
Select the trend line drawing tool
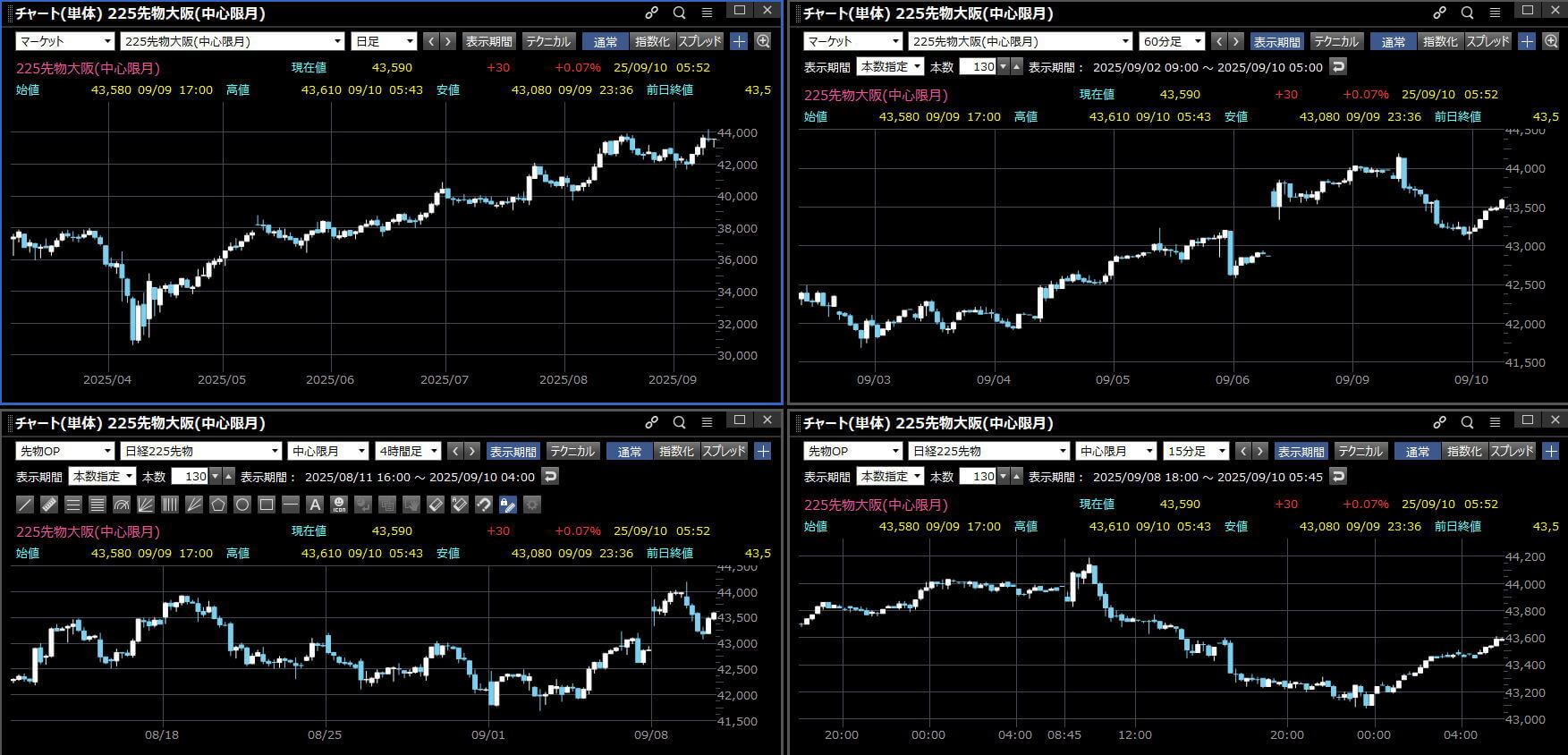point(25,505)
